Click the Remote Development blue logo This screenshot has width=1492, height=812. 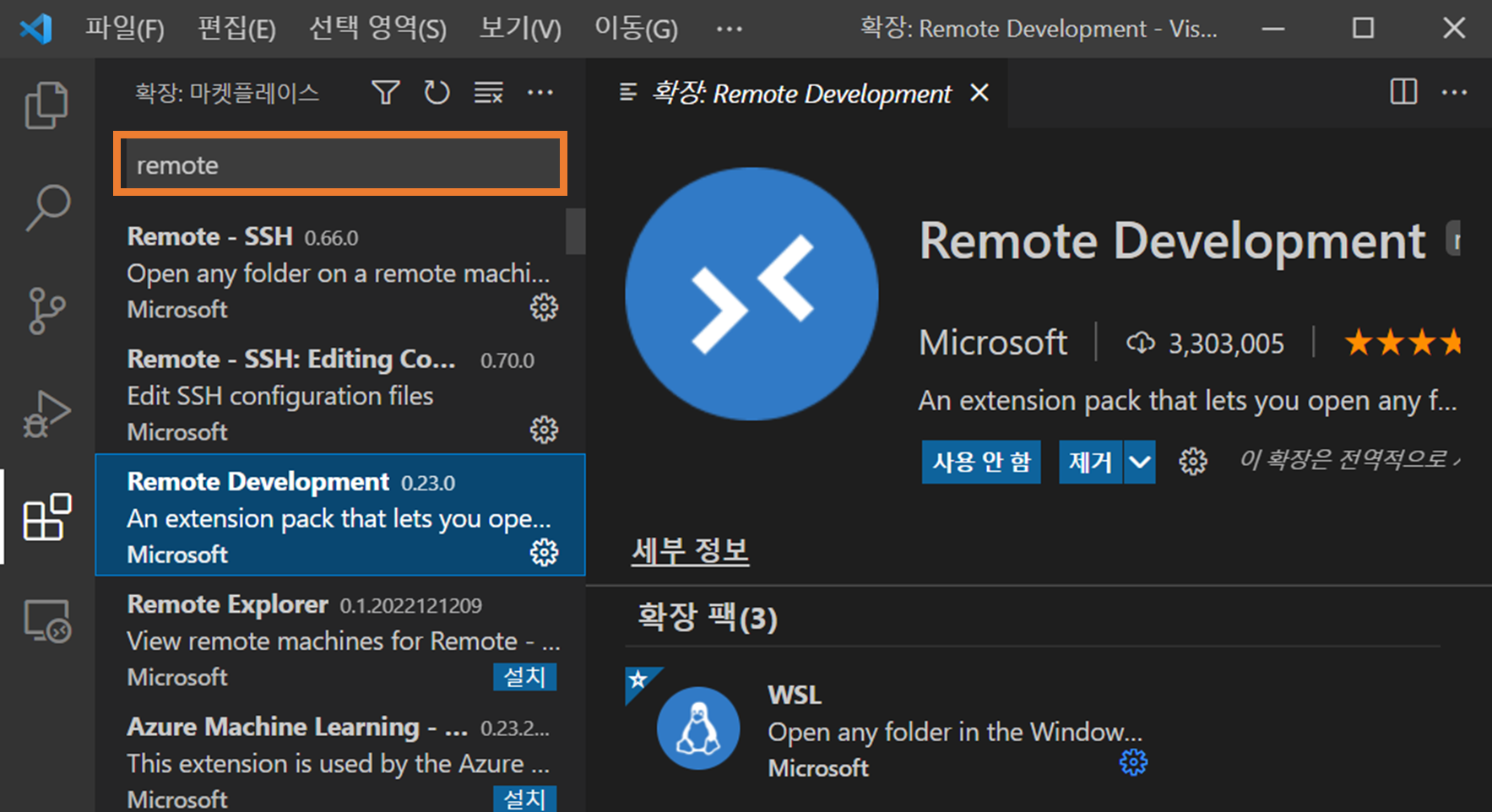click(x=751, y=294)
